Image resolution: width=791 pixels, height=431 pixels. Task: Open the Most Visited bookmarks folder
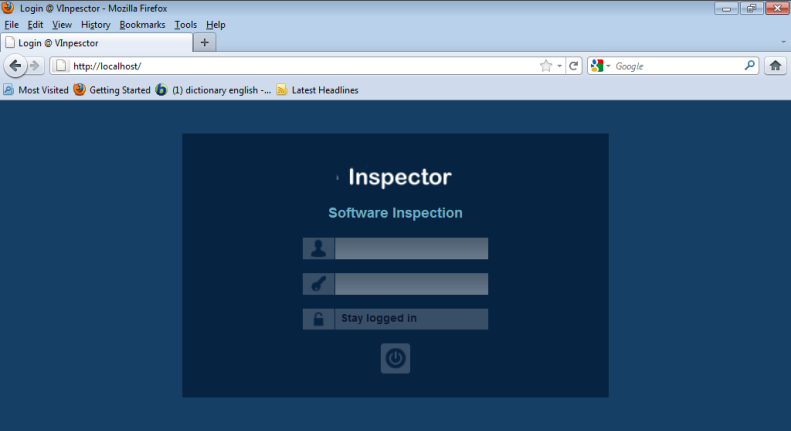36,90
